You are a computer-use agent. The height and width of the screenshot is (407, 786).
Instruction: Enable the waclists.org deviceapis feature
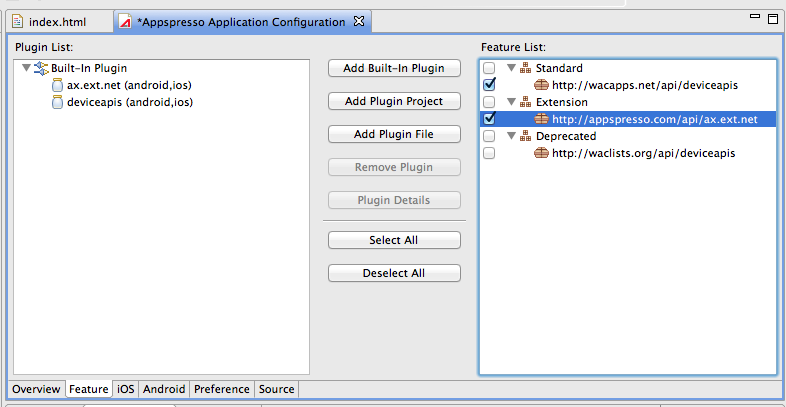click(489, 153)
